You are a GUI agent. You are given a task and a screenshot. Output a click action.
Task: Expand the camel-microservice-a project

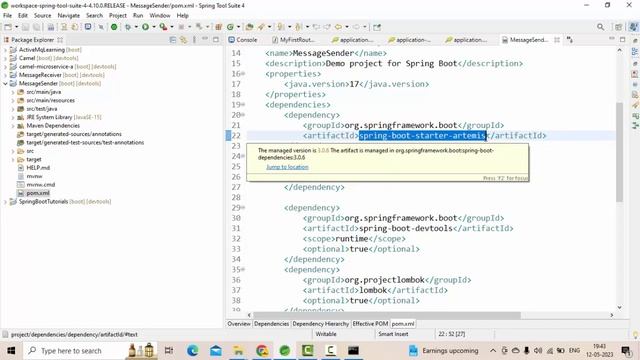coord(5,67)
